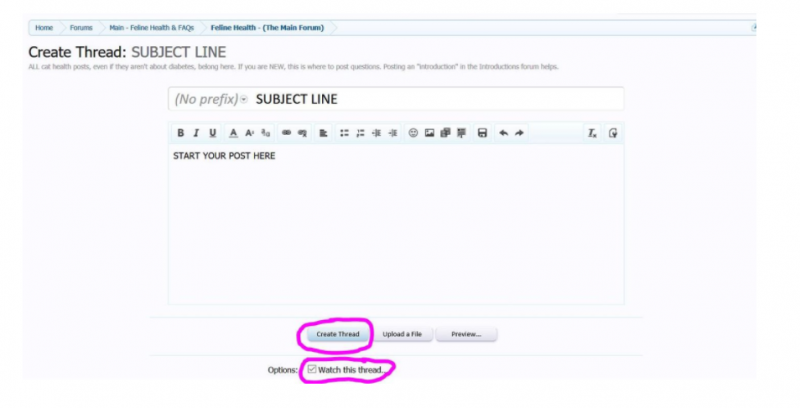Open the text color picker

pos(233,133)
